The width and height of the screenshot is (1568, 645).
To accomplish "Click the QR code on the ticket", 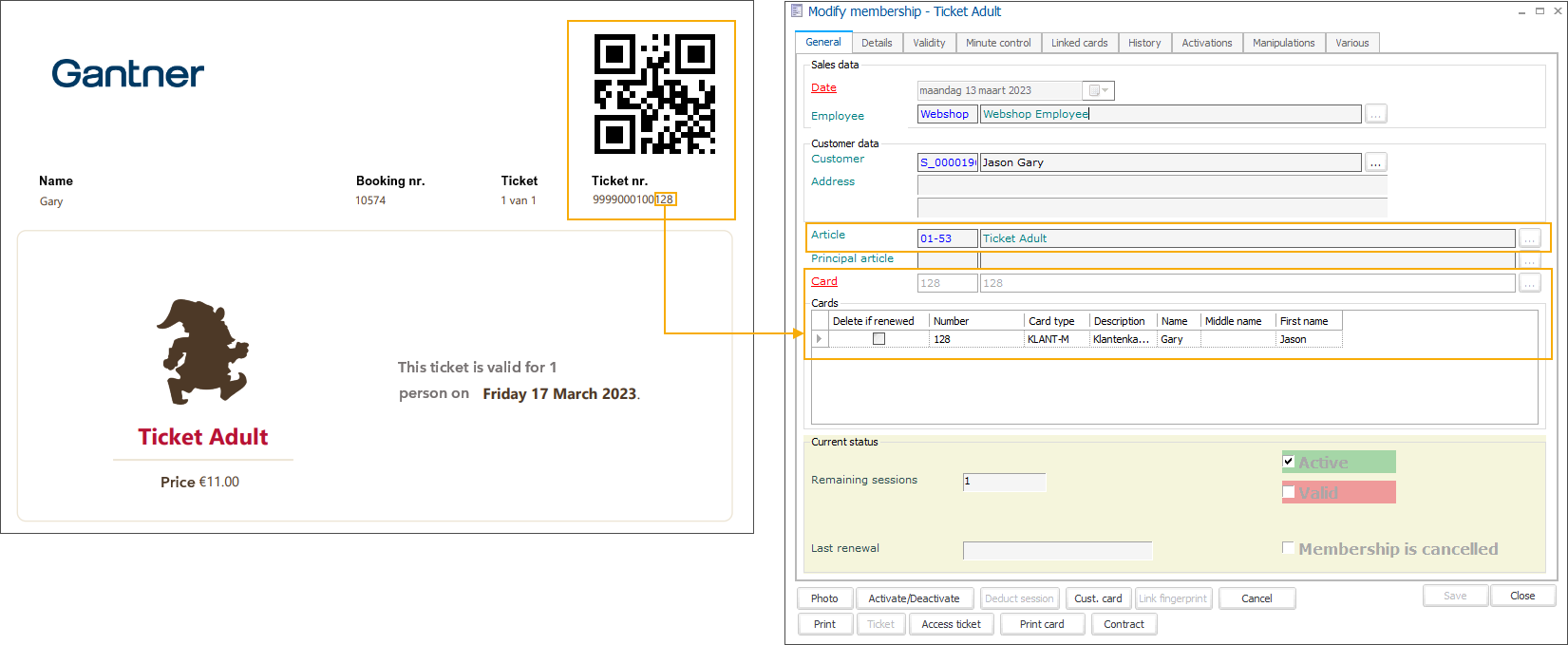I will point(654,94).
